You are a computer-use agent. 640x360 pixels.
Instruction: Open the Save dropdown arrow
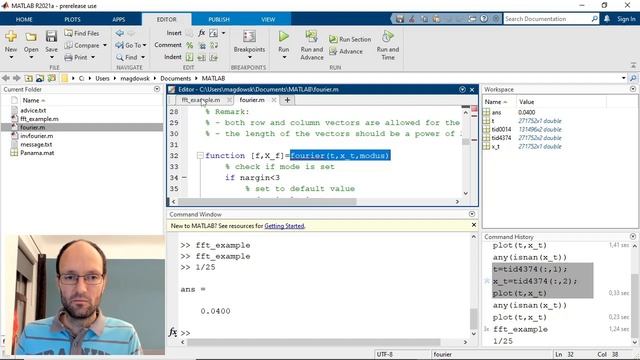(51, 58)
